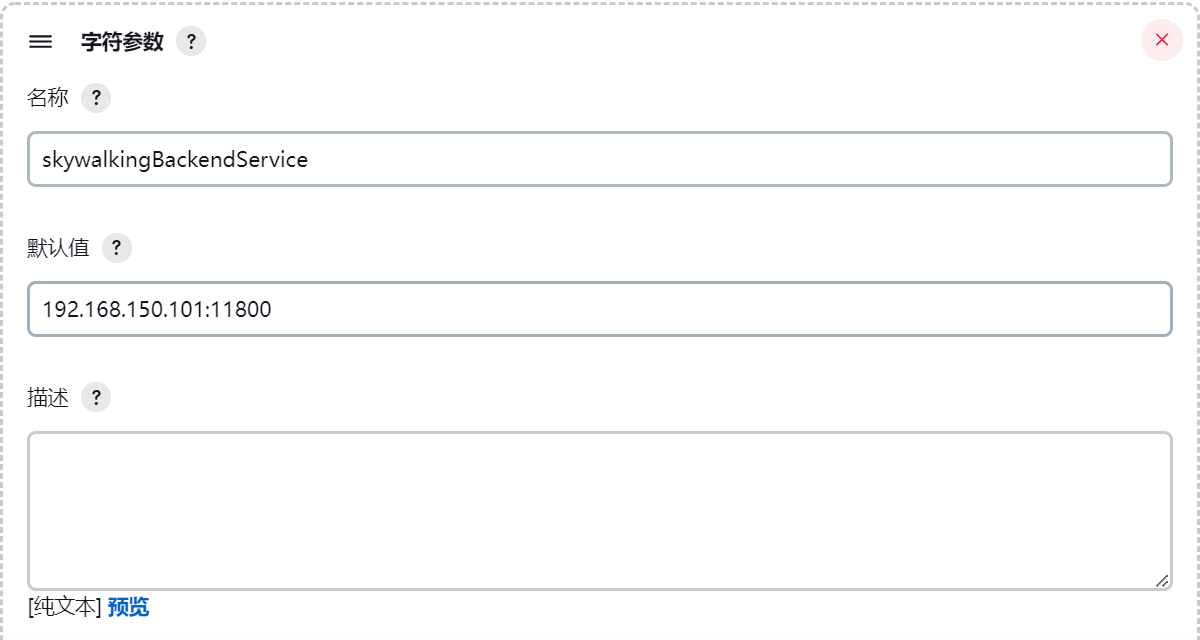Click the 默认值 field label
The height and width of the screenshot is (640, 1200).
[58, 248]
